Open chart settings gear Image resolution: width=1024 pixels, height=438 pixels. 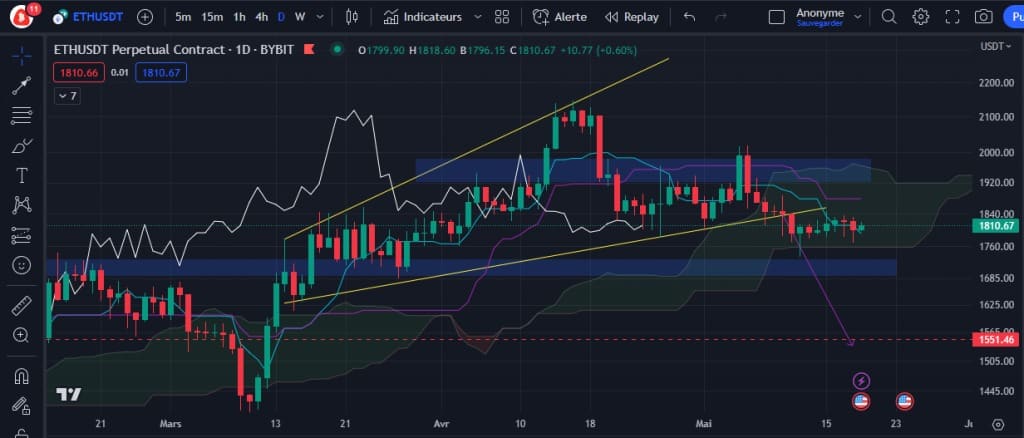tap(921, 17)
